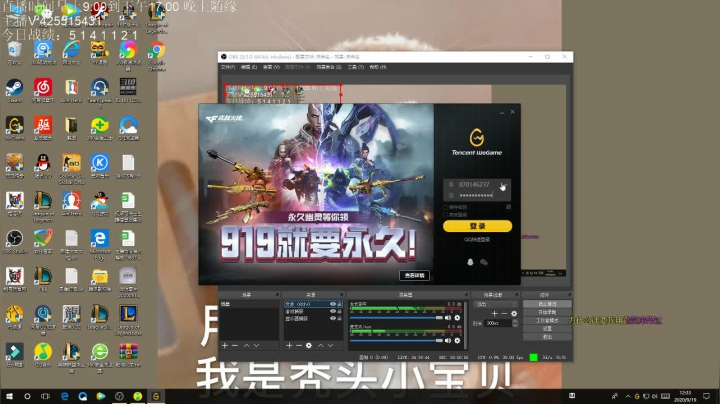Screen dimensions: 720x404
Task: Open the Tools (T) menu in OBS
Action: point(355,67)
